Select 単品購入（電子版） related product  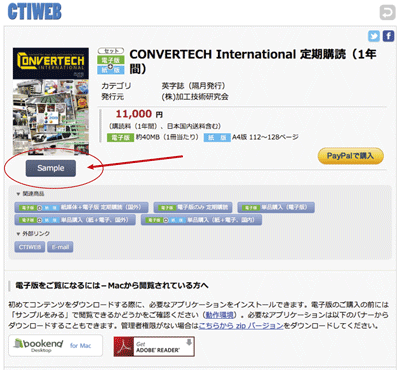pos(276,207)
